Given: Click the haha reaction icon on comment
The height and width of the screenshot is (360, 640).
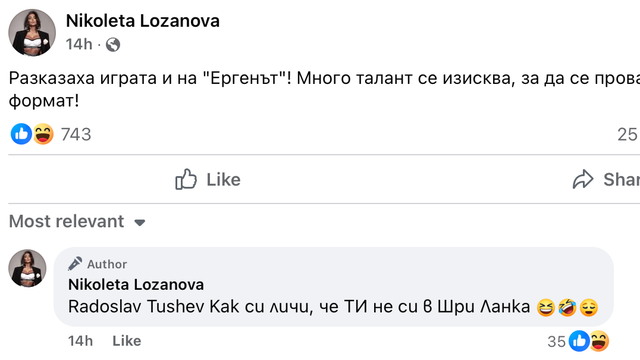Looking at the screenshot, I should coord(599,341).
